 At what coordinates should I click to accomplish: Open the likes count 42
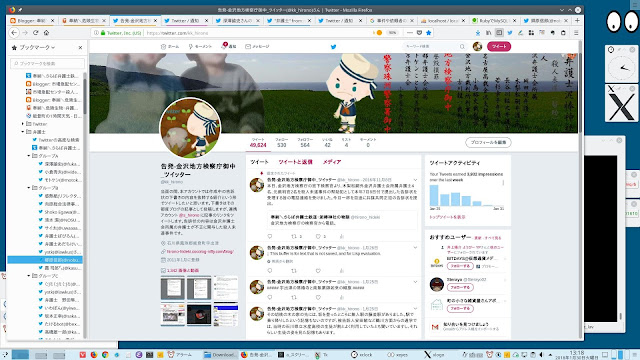(x=327, y=142)
